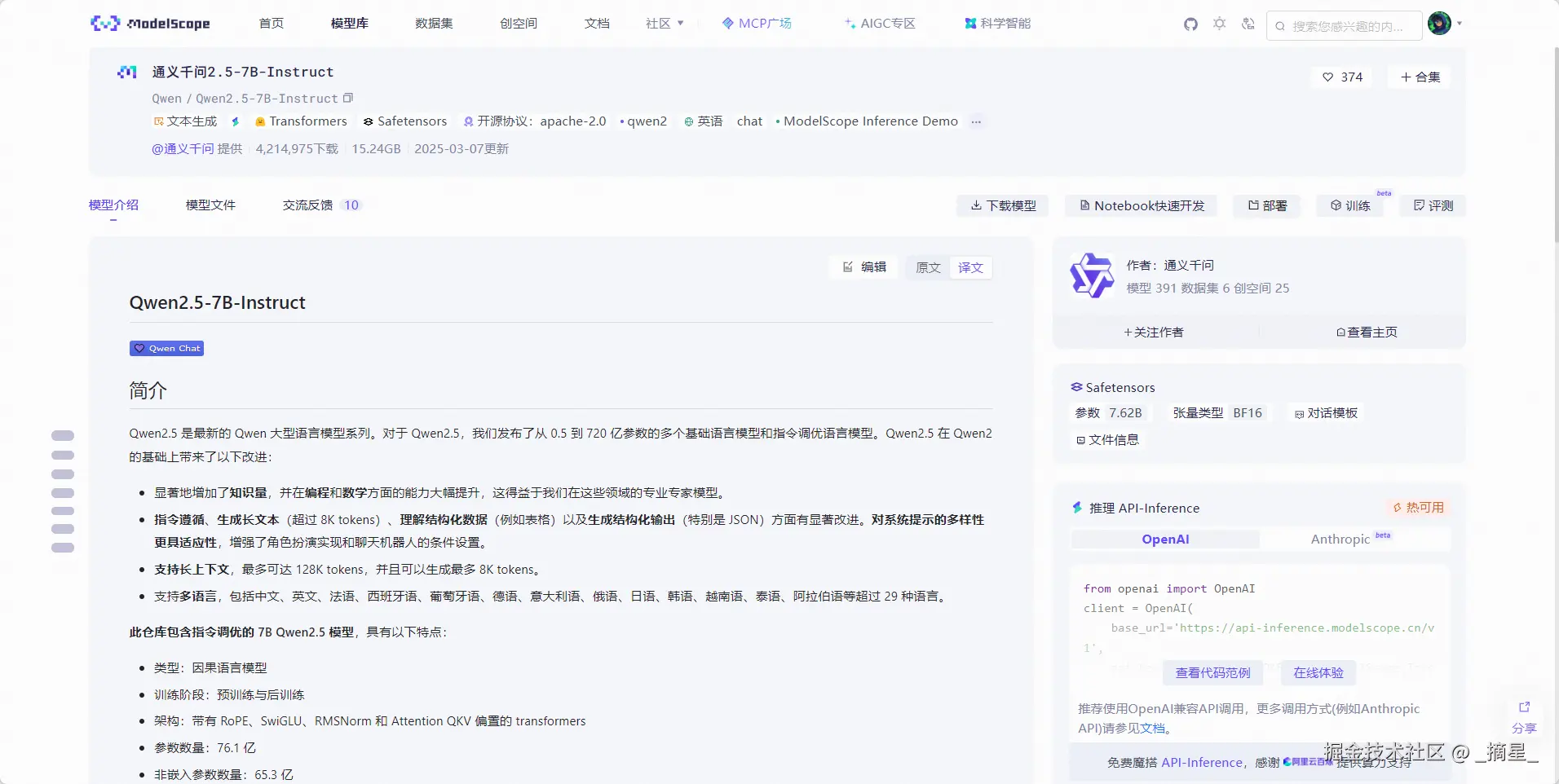Toggle the light/dark theme sun icon
The height and width of the screenshot is (784, 1559).
(1219, 24)
